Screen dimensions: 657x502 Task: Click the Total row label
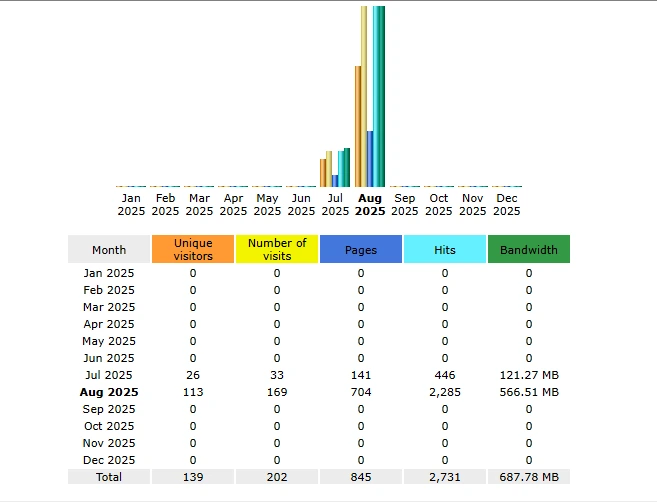[x=109, y=477]
